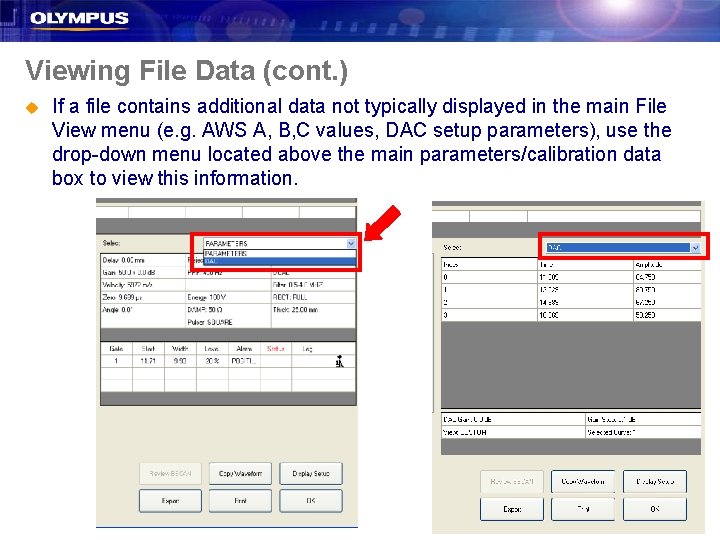The image size is (720, 540).
Task: Click Print in the PARAMETERS view
Action: (x=240, y=501)
